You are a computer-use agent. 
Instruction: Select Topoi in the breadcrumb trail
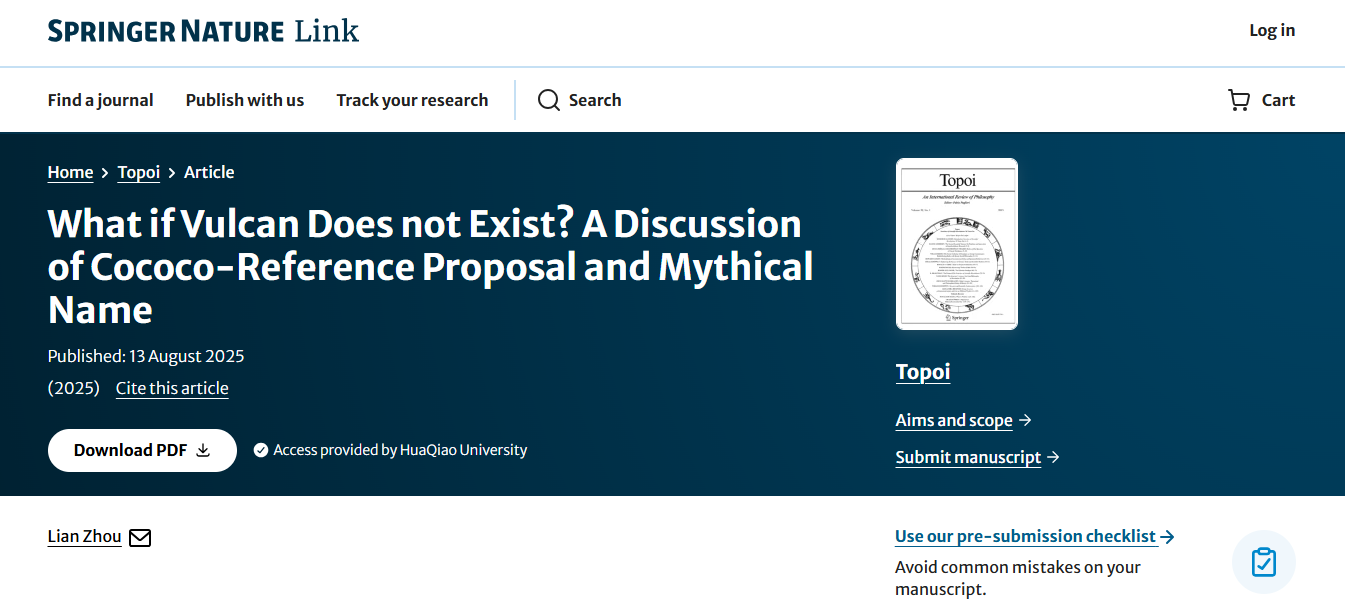[138, 172]
